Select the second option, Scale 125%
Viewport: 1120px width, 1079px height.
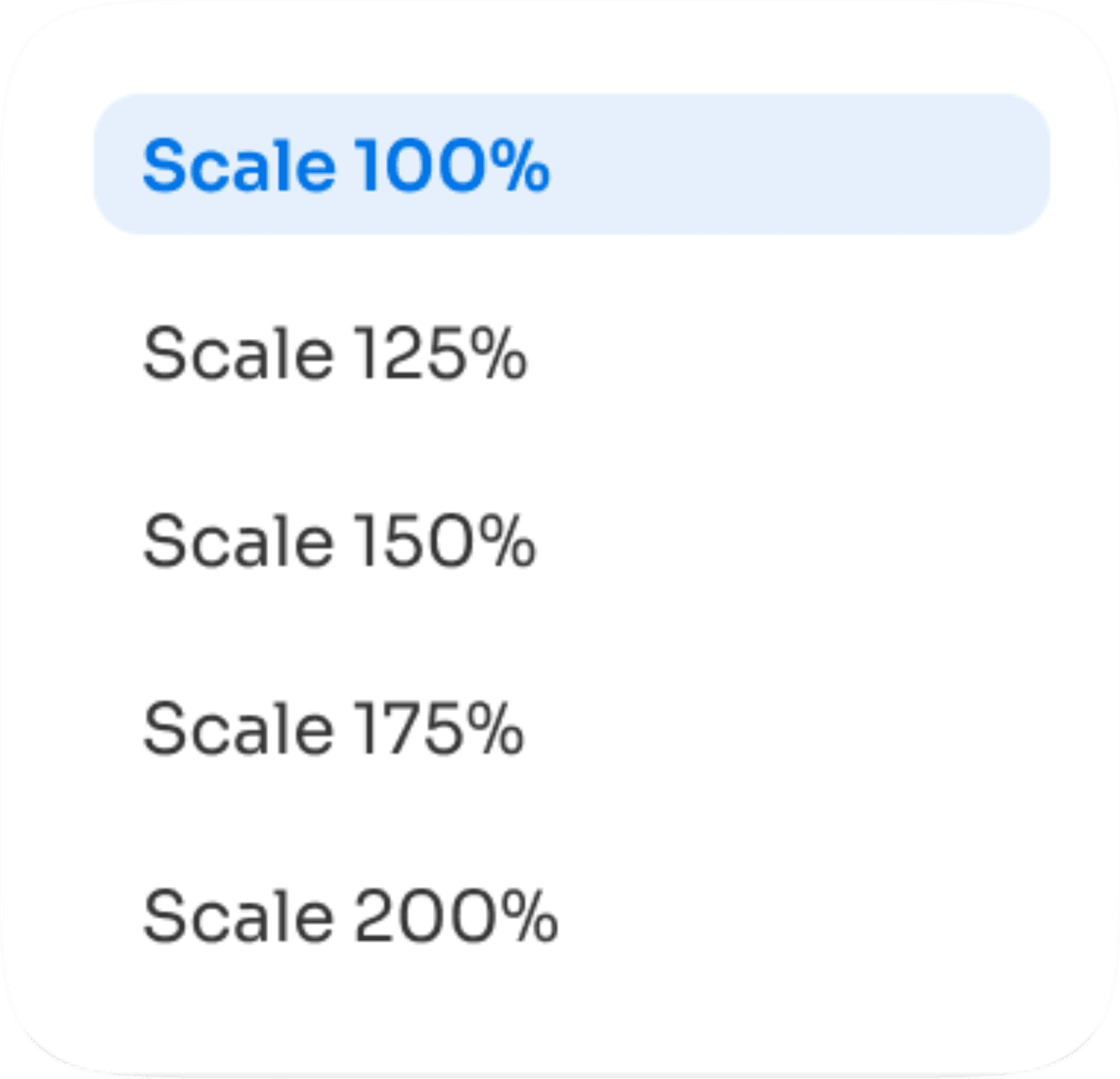coord(335,353)
